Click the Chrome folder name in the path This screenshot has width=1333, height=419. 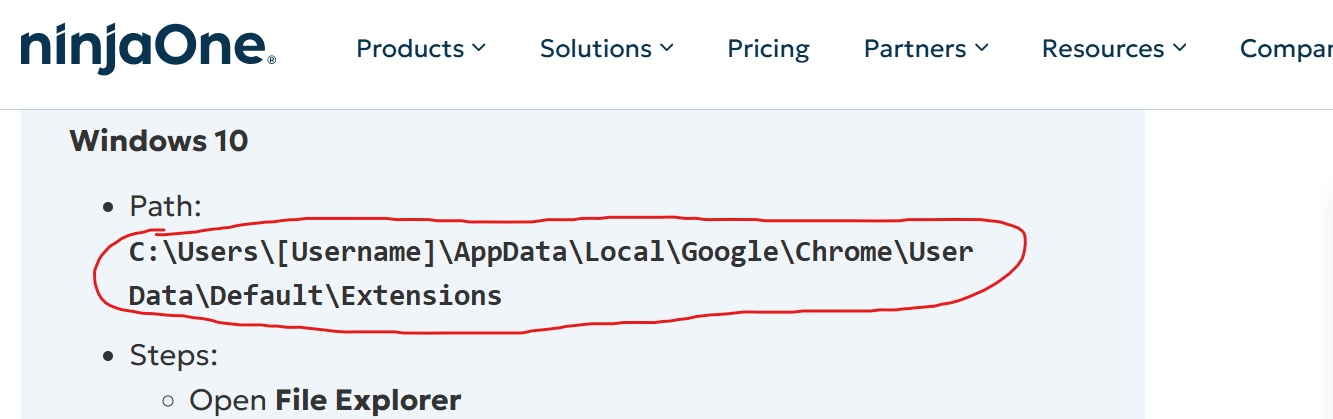point(844,251)
